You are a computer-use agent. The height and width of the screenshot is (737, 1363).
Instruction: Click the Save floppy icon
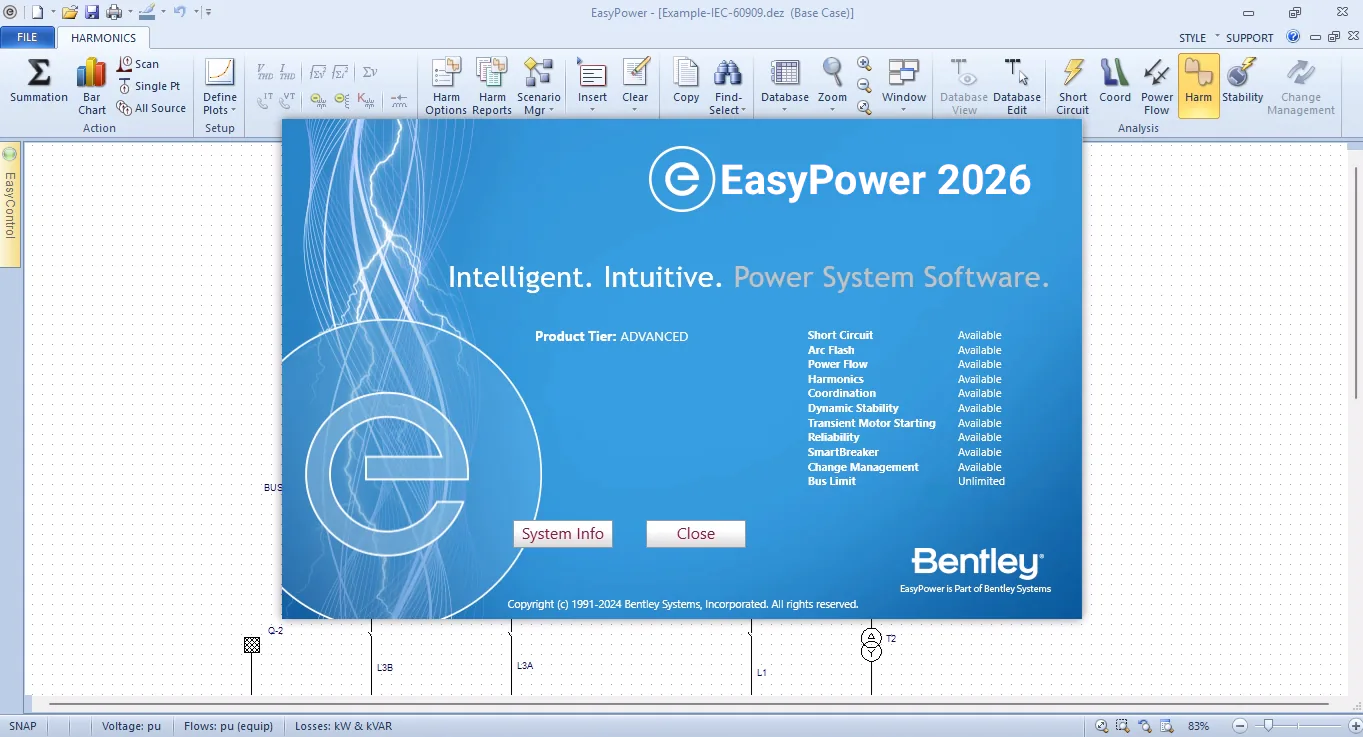pyautogui.click(x=92, y=12)
